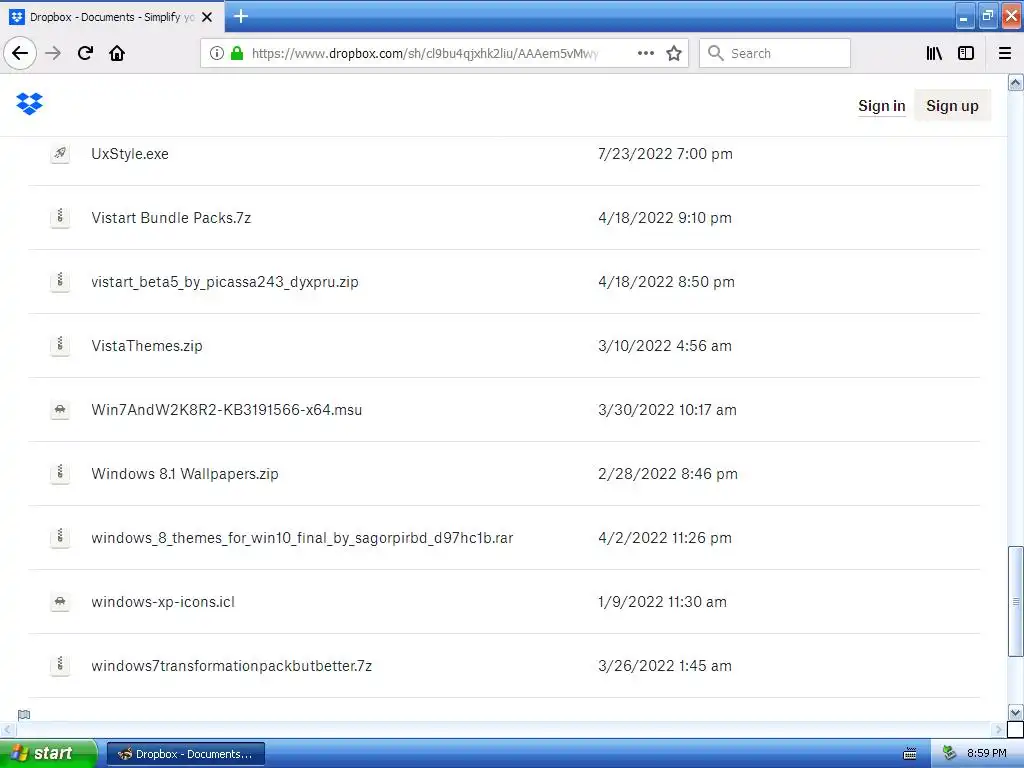Click archive icon for Windows 8.1 Wallpapers.zip
Image resolution: width=1024 pixels, height=768 pixels.
point(60,473)
